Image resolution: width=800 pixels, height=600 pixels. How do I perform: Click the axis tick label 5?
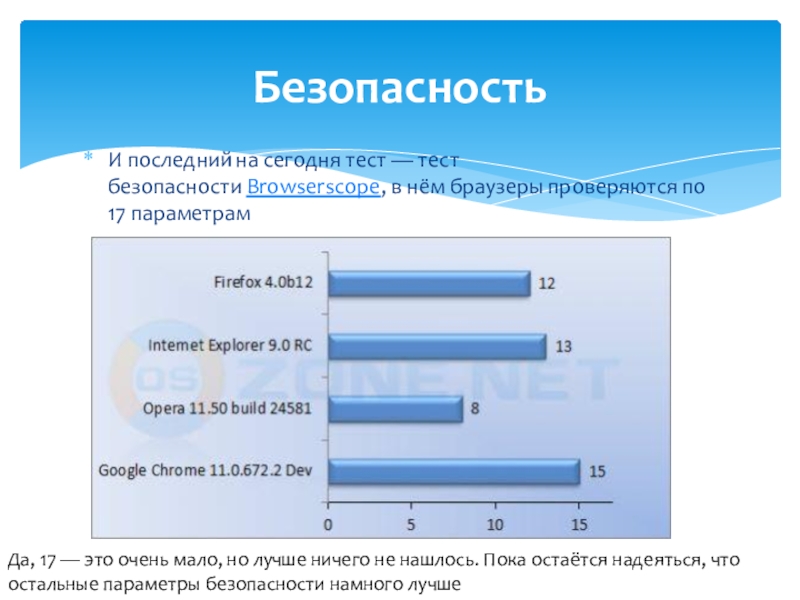coord(411,524)
